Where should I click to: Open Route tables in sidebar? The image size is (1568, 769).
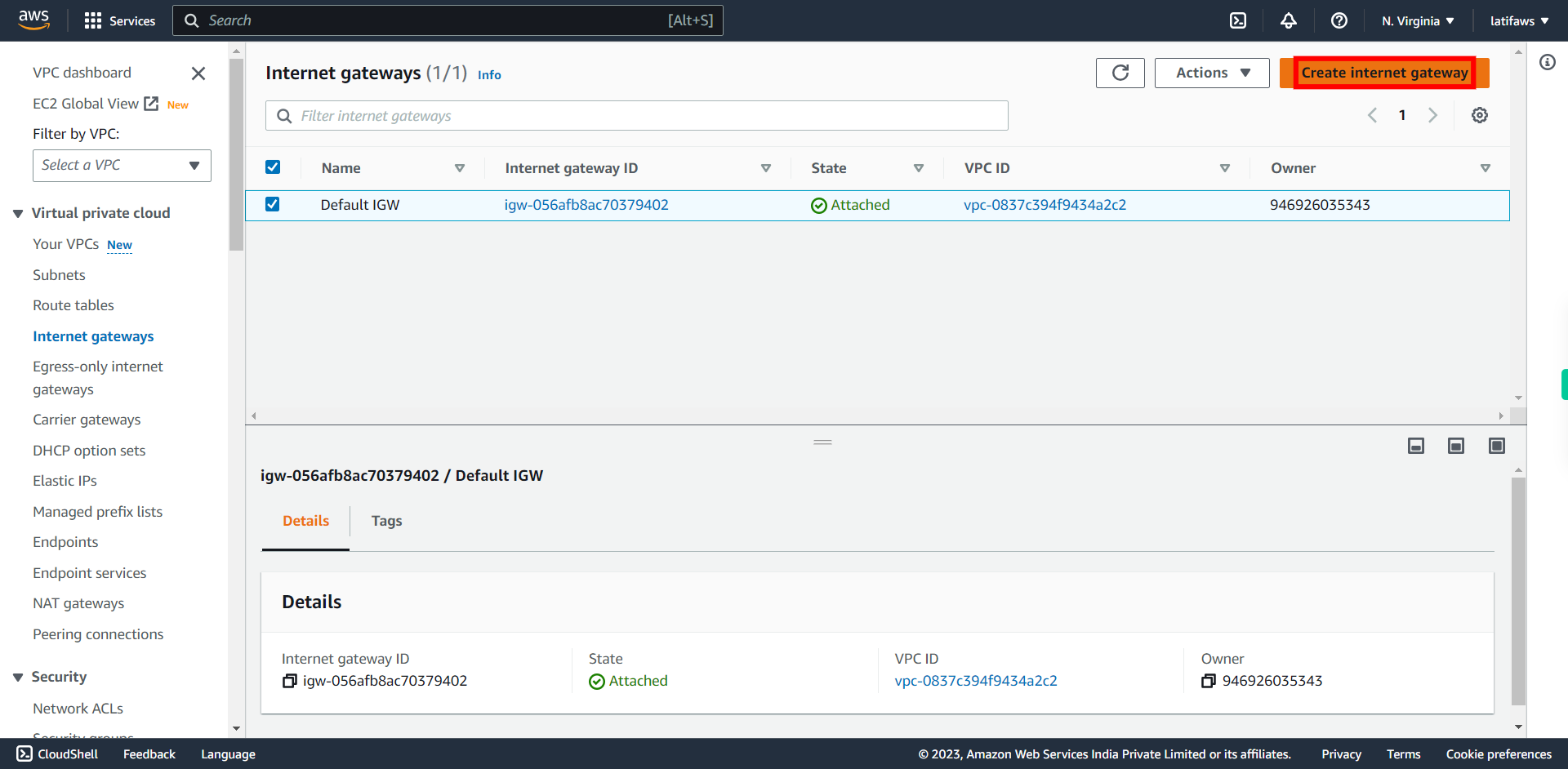point(73,305)
